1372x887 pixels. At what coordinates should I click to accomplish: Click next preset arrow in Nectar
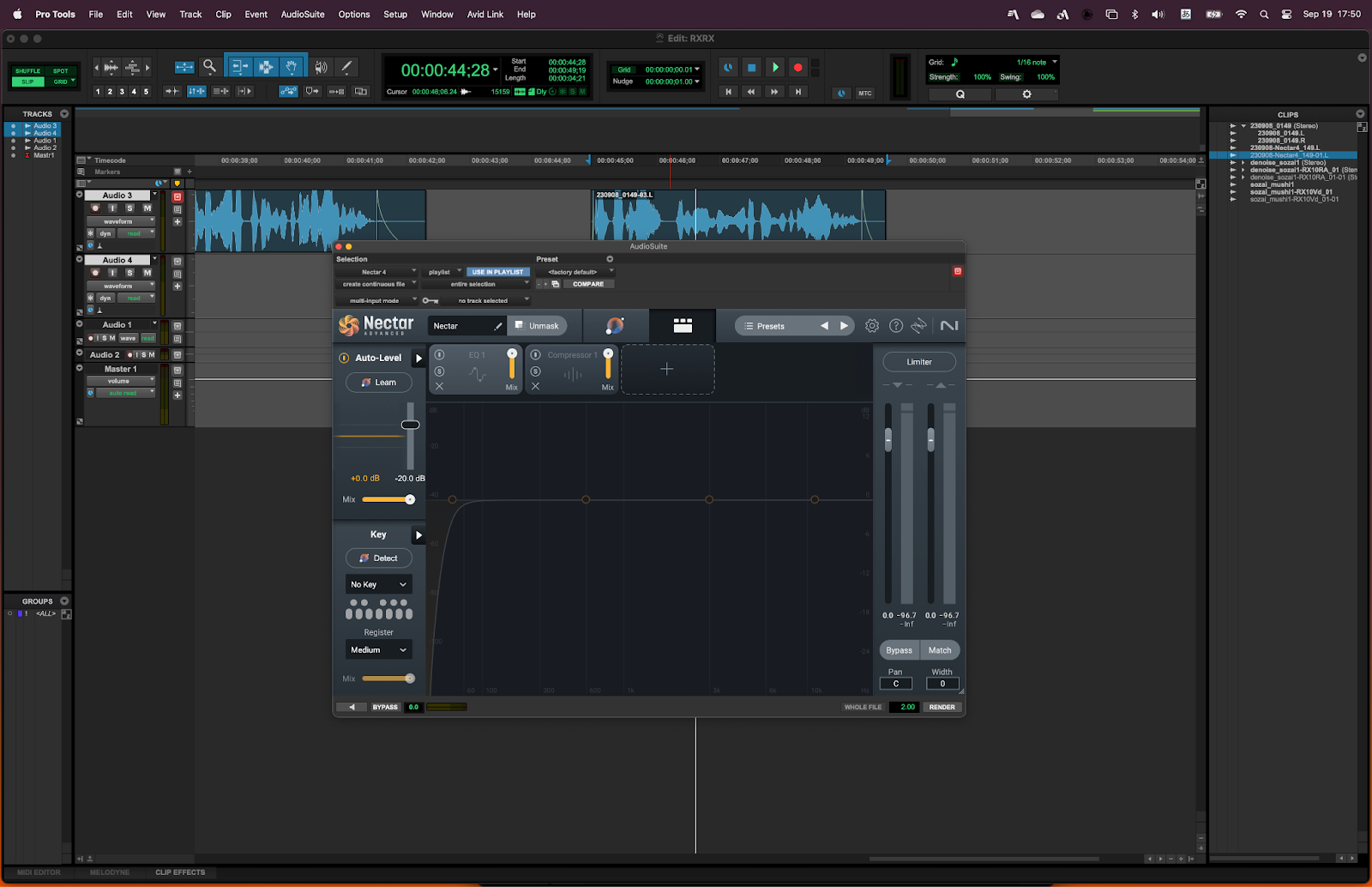coord(844,326)
